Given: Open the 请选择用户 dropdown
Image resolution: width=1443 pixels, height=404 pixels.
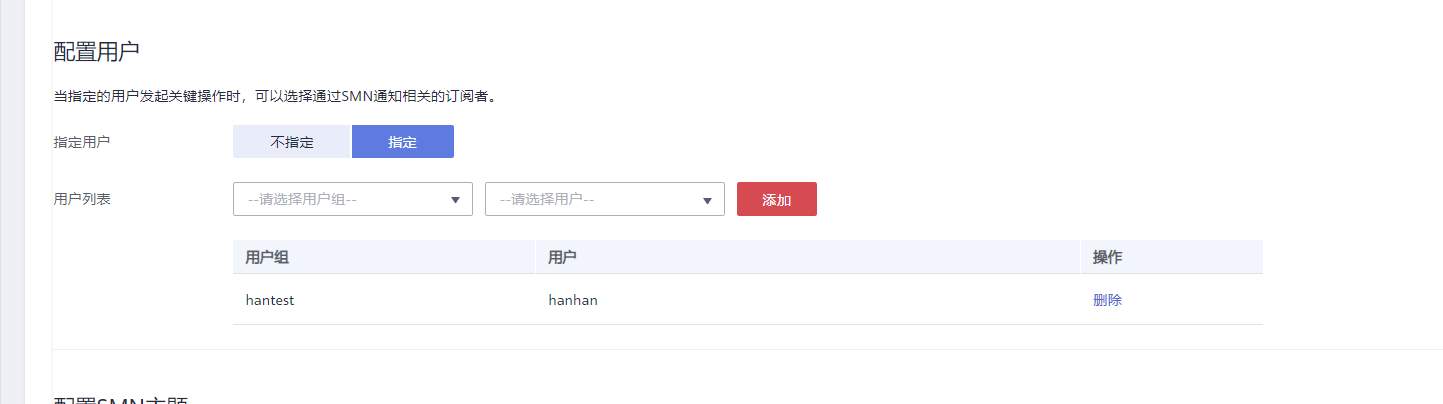Looking at the screenshot, I should (605, 199).
